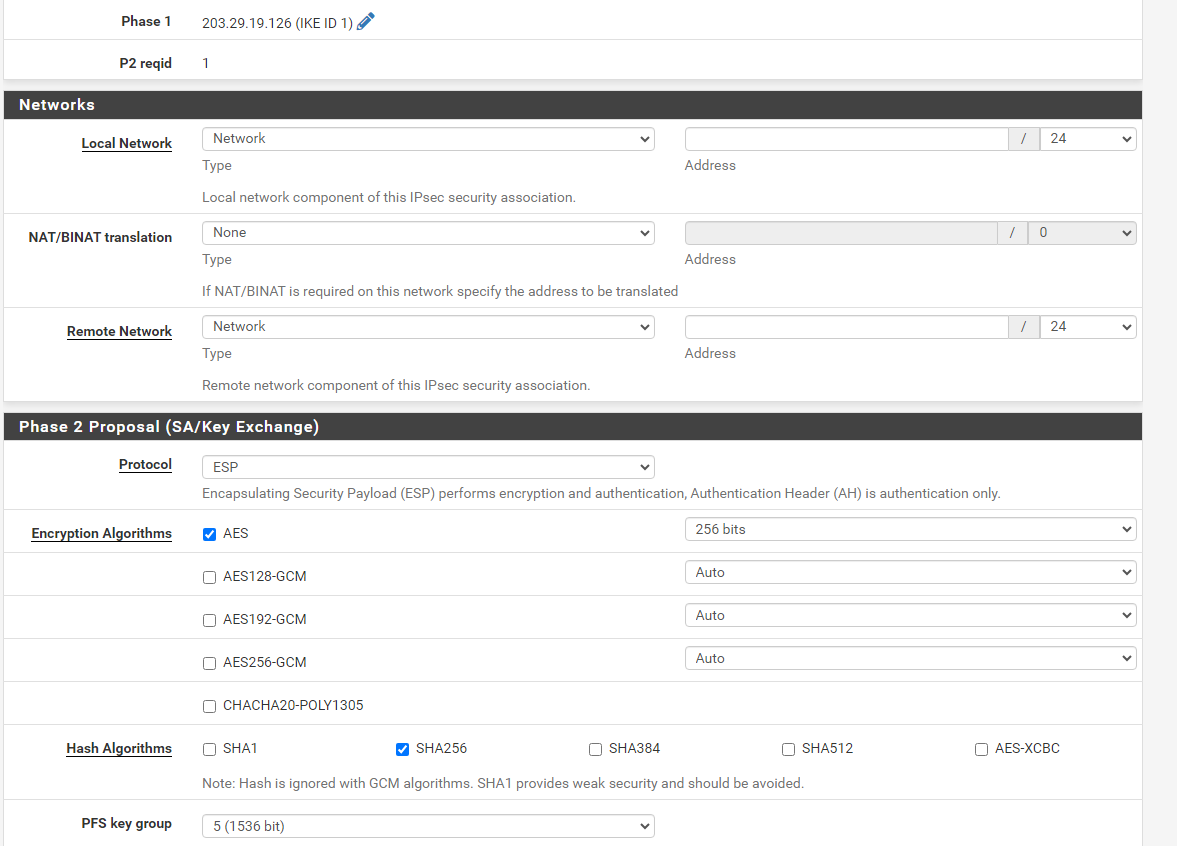Select the SHA384 hash checkbox

pyautogui.click(x=595, y=749)
